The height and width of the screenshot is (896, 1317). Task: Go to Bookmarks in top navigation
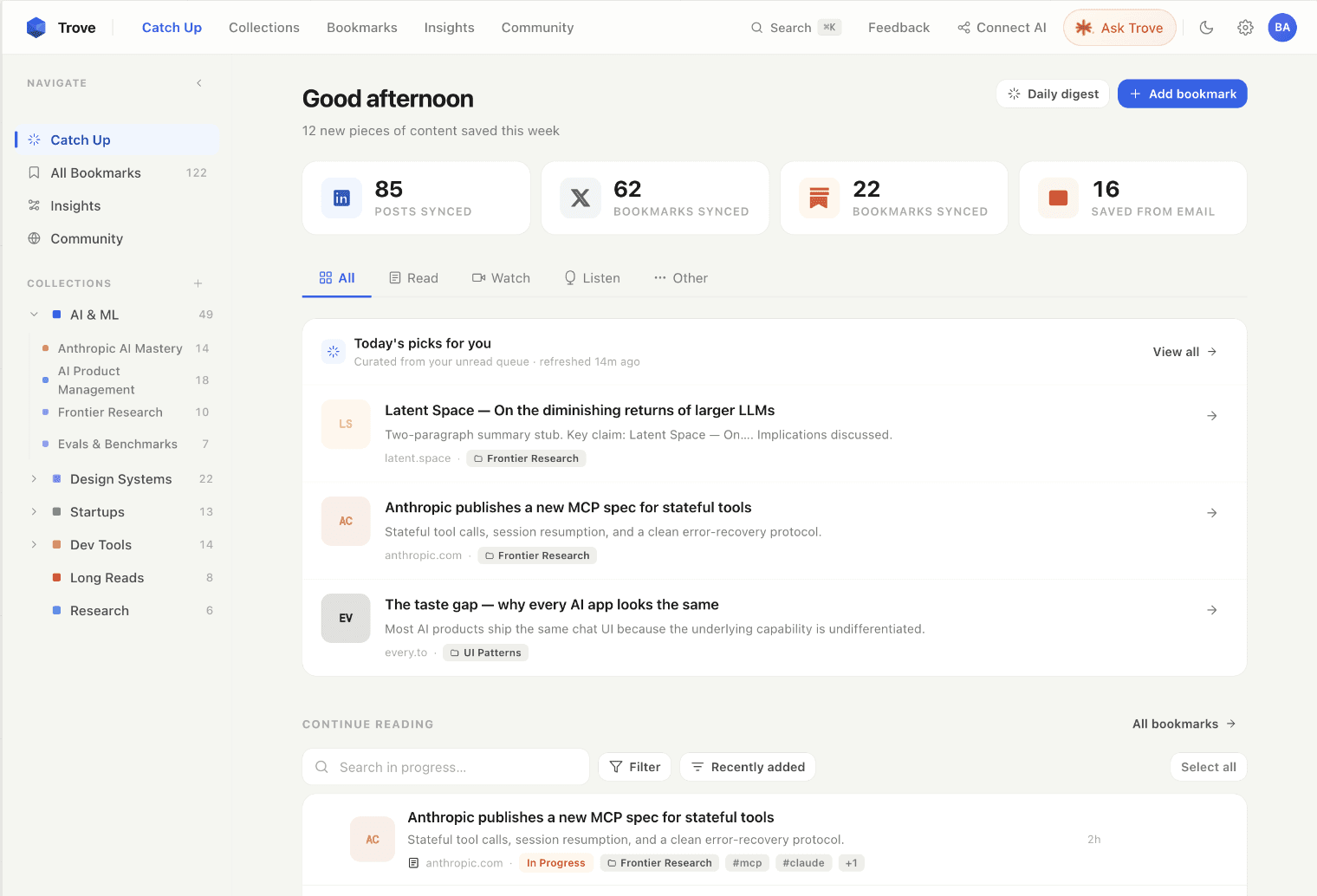click(x=362, y=28)
